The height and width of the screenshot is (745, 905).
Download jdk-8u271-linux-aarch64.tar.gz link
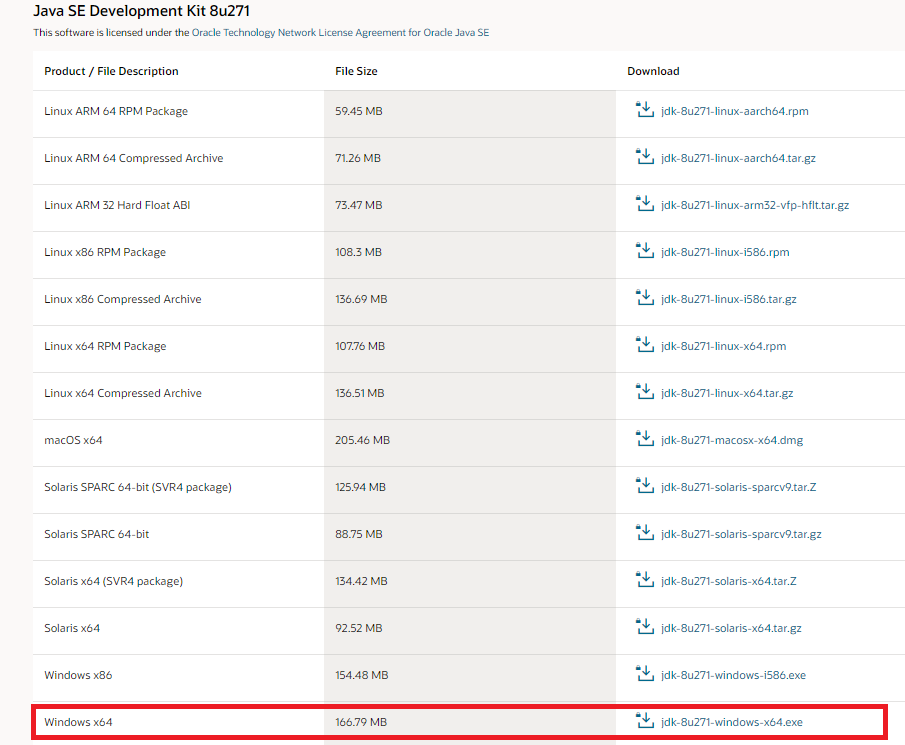(x=738, y=158)
